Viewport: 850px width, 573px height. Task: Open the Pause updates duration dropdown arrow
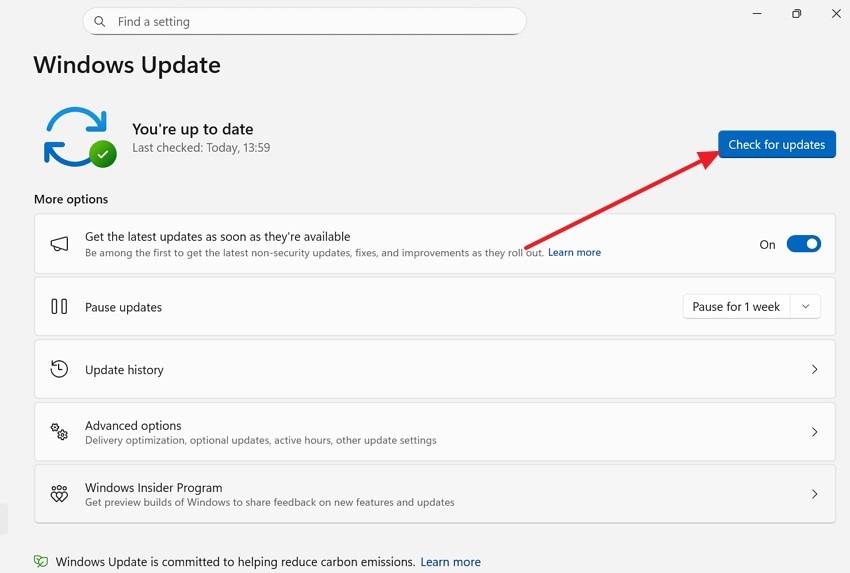pos(806,306)
